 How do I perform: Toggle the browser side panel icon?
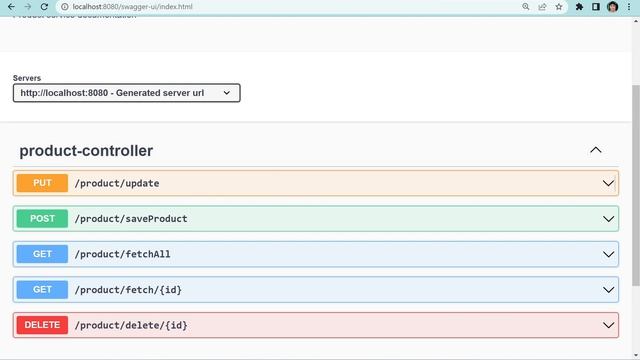(596, 7)
